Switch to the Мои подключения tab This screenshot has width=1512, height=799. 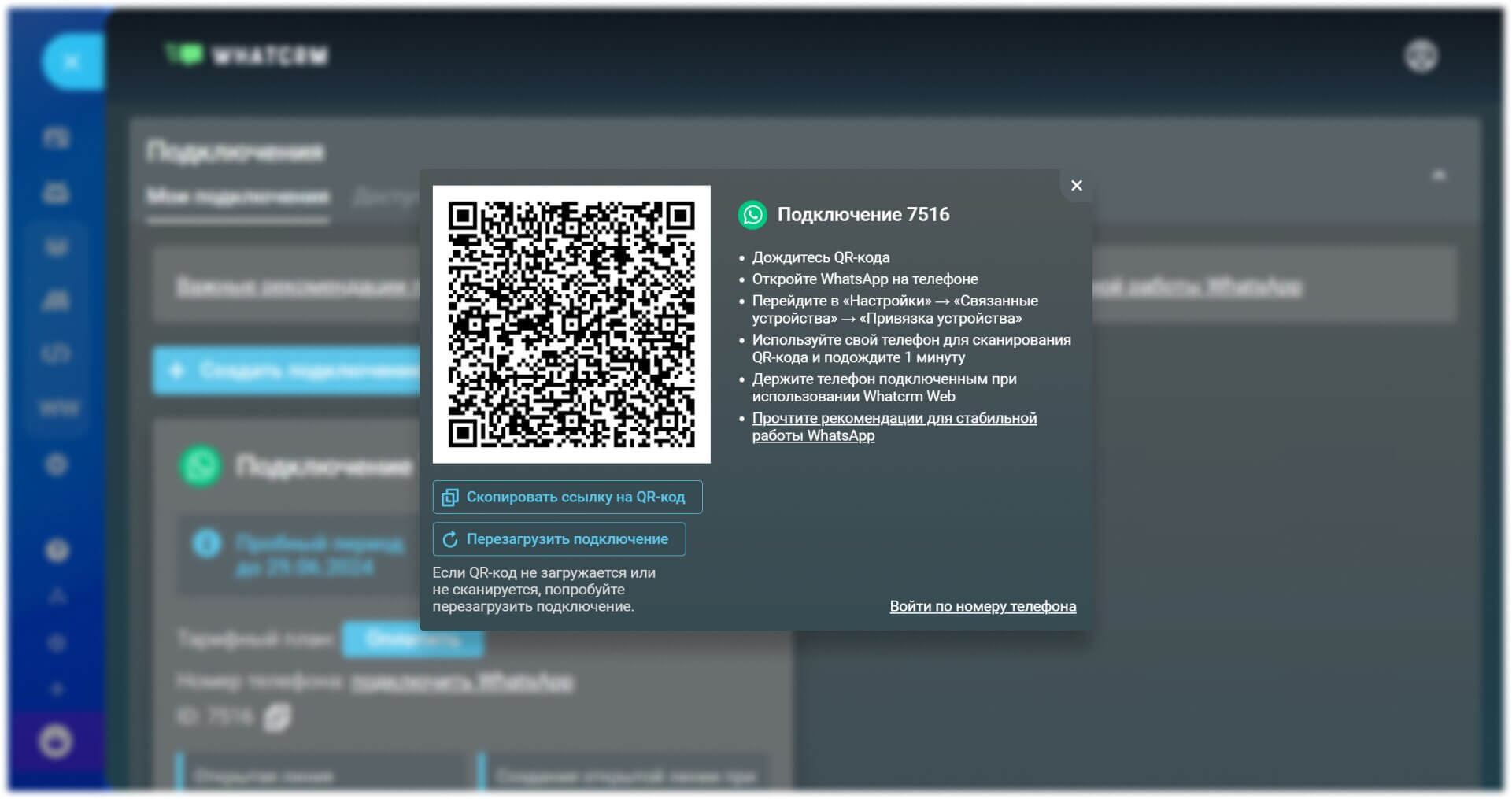click(238, 197)
